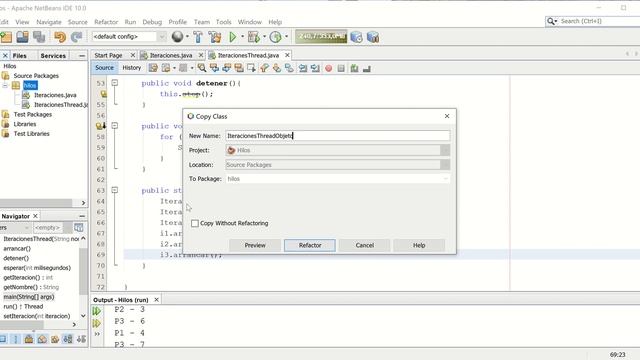Click the Last Edit icon beside History
Image resolution: width=640 pixels, height=360 pixels.
click(153, 68)
